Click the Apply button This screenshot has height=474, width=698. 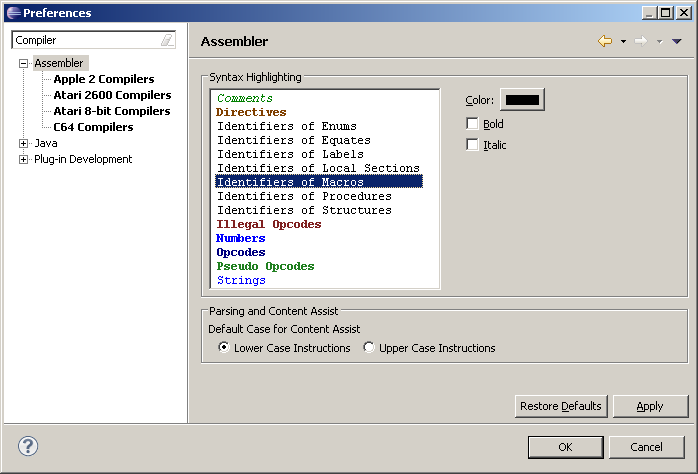pos(650,406)
